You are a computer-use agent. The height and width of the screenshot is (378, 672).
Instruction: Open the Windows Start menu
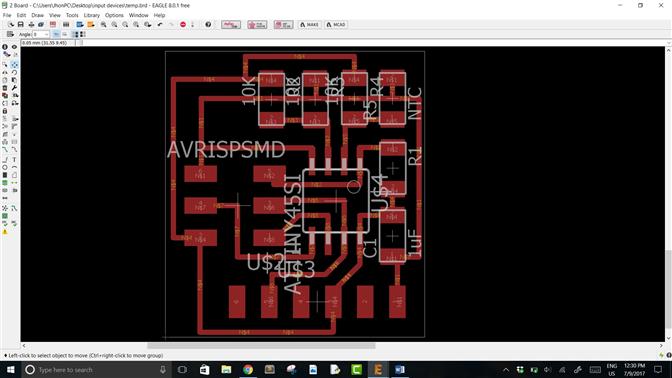coord(10,369)
